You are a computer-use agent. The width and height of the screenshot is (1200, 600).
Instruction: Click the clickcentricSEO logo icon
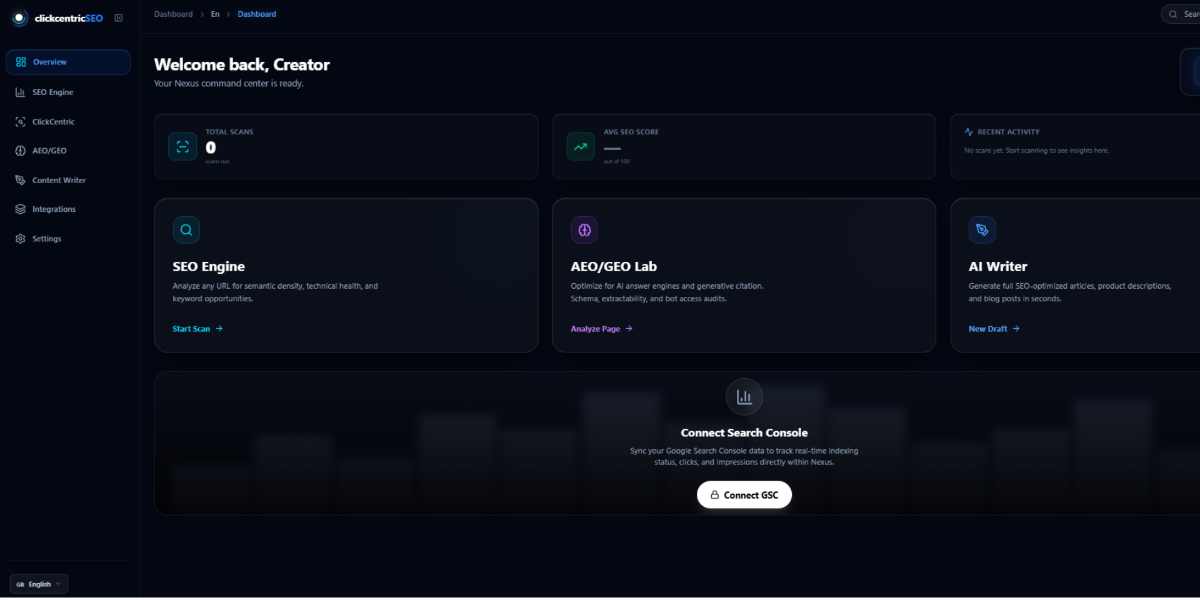click(x=19, y=18)
